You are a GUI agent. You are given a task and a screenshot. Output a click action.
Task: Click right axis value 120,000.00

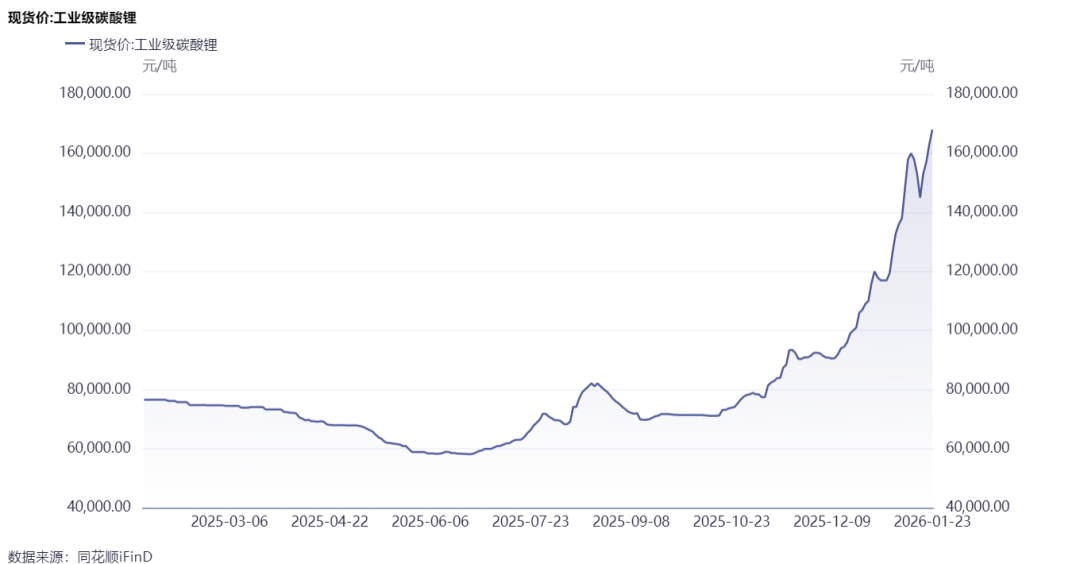(982, 270)
